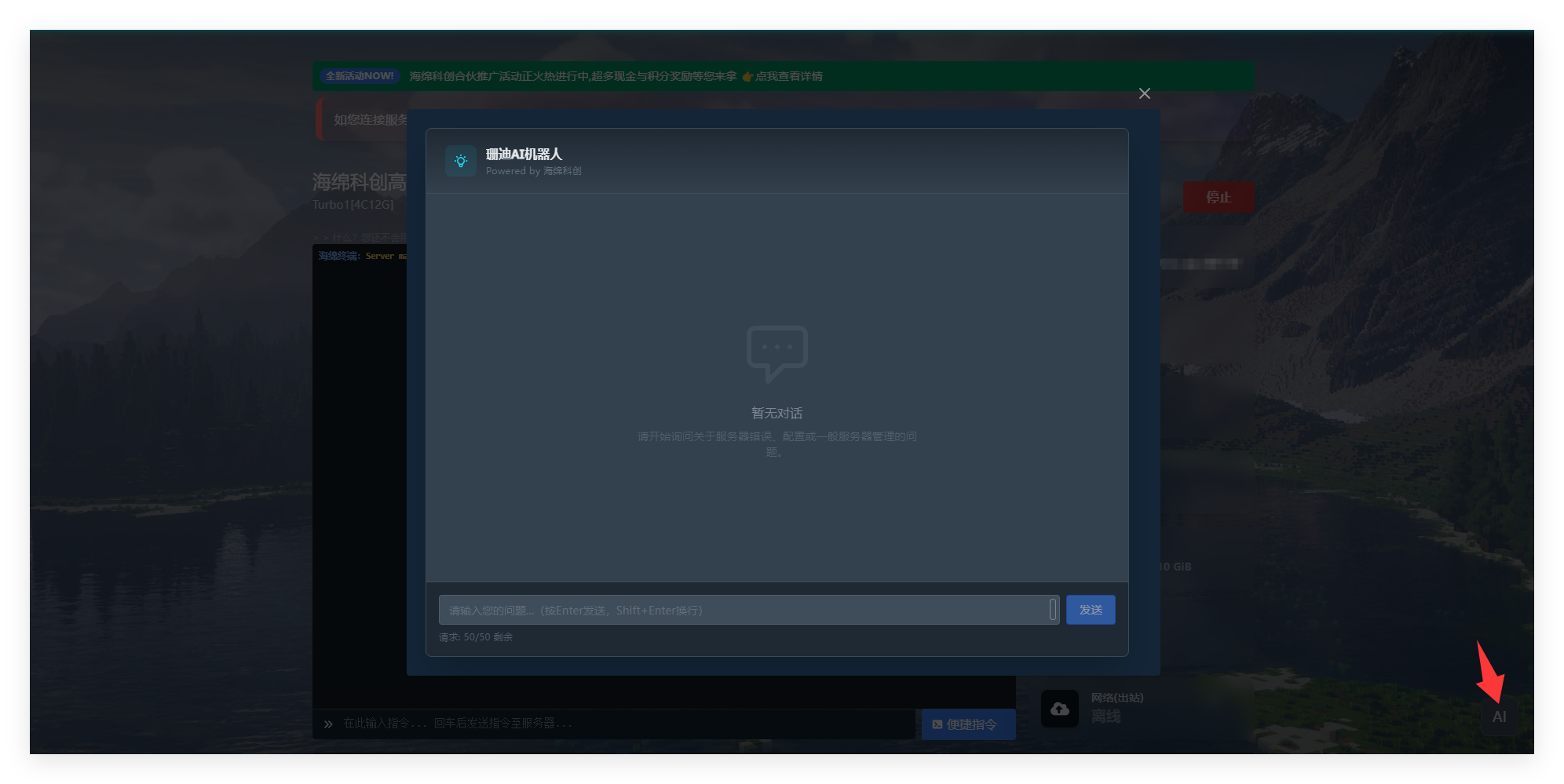
Task: Click the 暂无对话 empty state text
Action: 777,413
